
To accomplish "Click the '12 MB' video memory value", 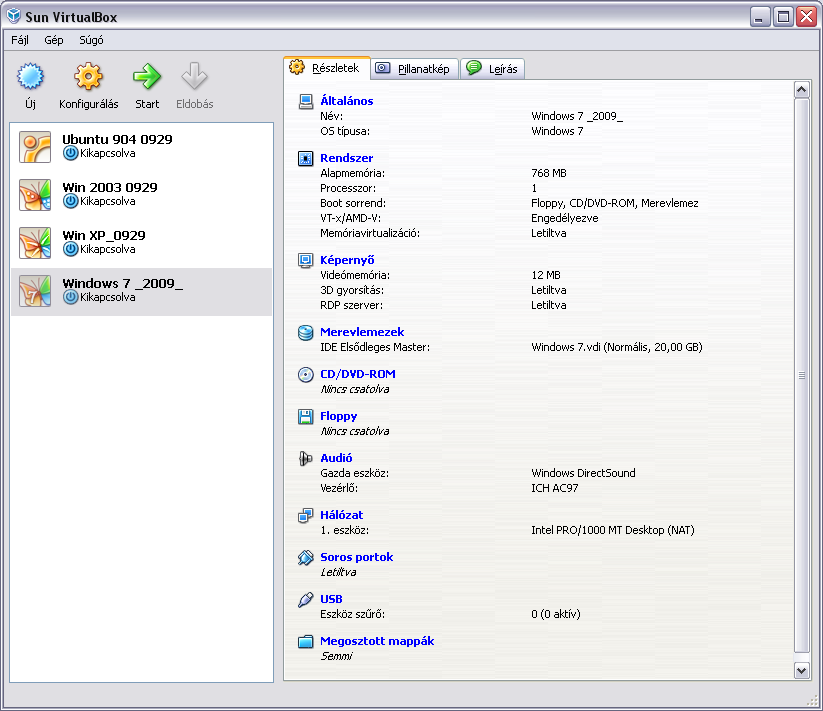I will click(546, 275).
